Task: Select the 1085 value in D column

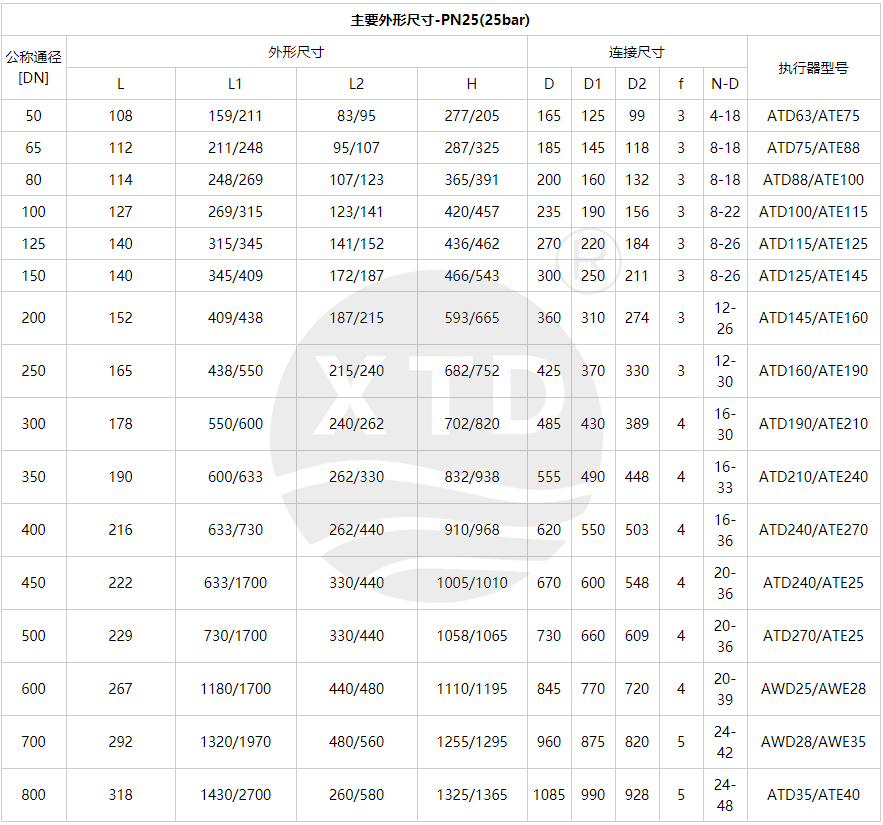Action: (549, 795)
